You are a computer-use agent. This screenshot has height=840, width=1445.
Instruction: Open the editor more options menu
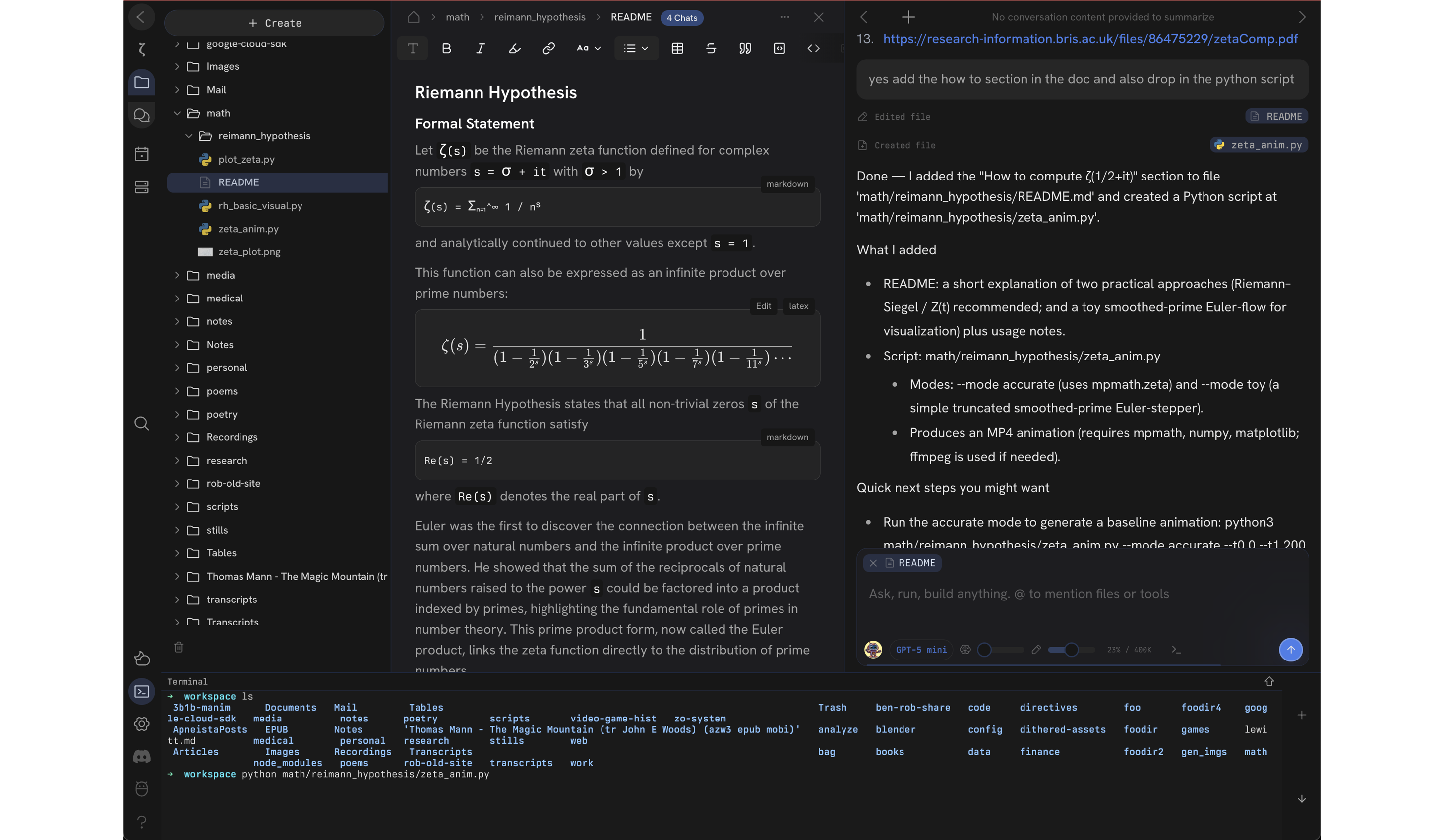click(784, 17)
